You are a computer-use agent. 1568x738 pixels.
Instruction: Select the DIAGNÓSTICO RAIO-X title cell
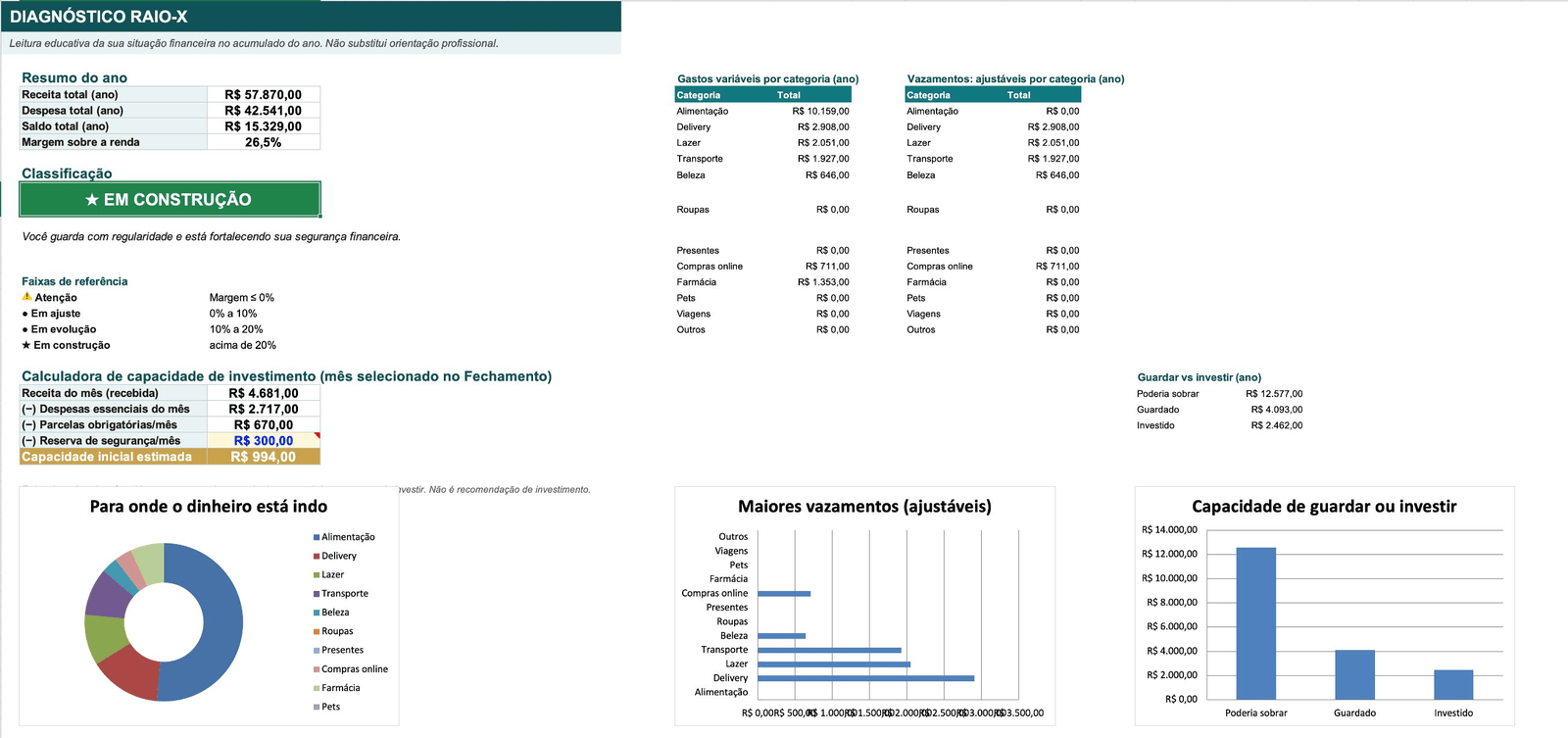pos(311,17)
